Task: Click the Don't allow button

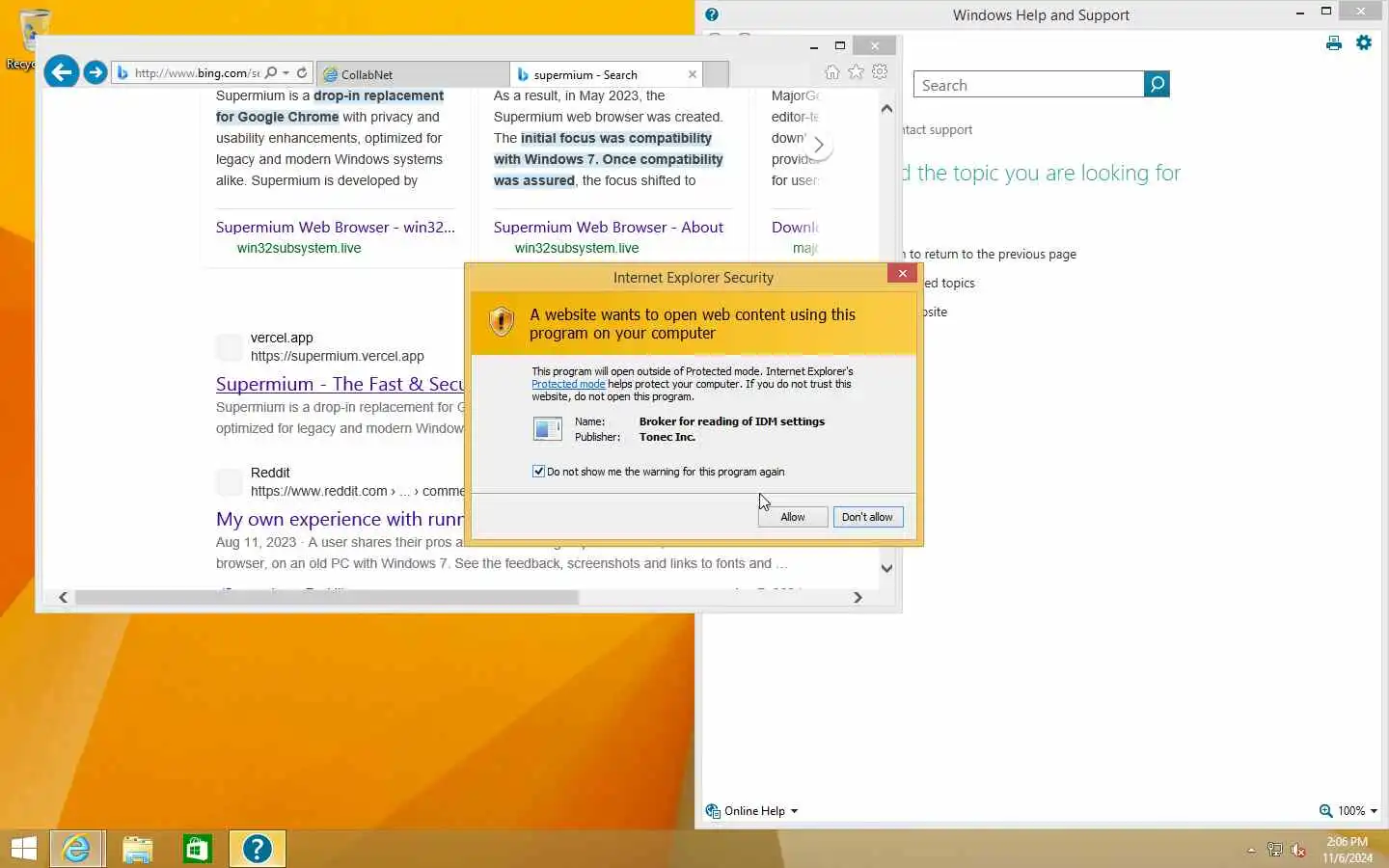Action: pos(867,517)
